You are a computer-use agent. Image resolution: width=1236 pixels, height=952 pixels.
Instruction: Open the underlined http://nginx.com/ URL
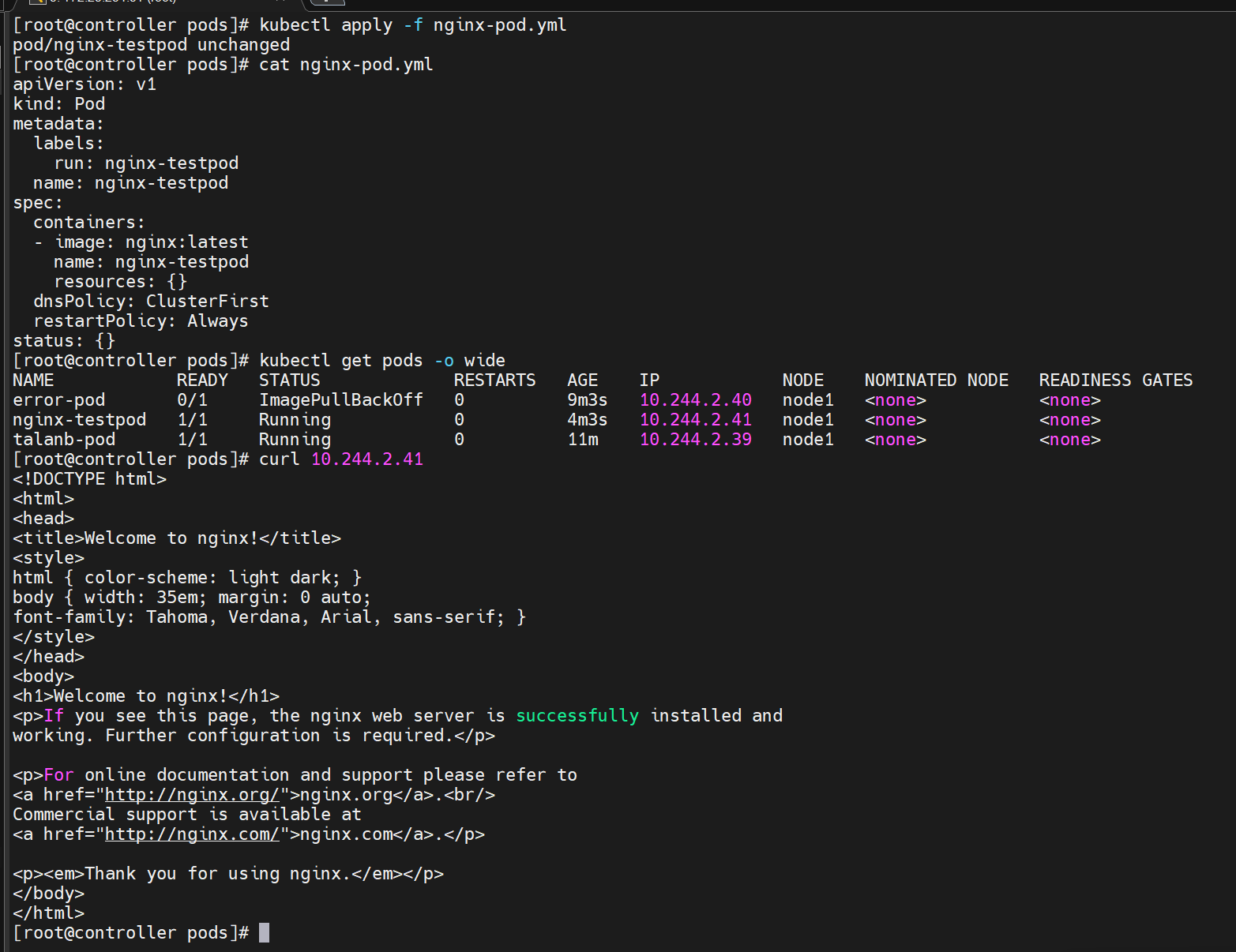[192, 834]
